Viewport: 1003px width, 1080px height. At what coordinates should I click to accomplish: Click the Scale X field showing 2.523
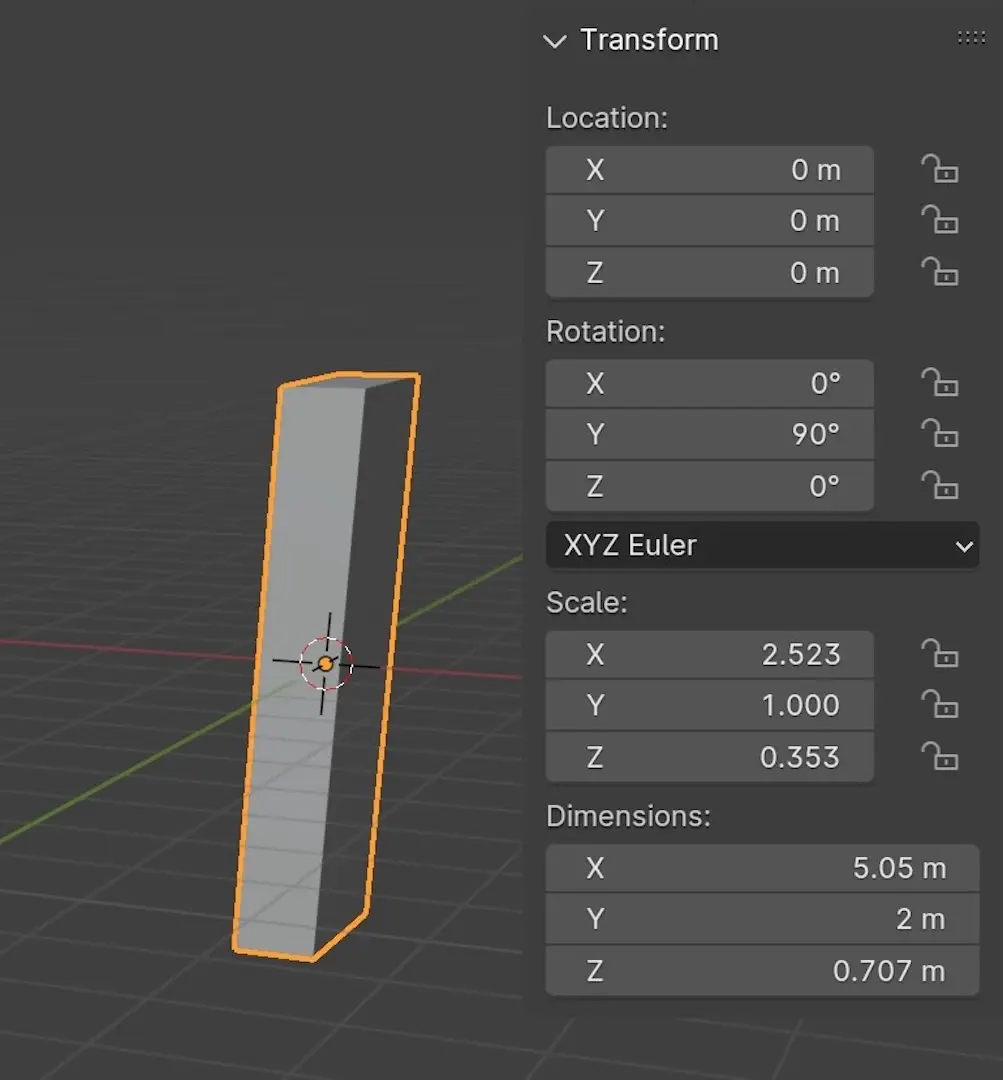(709, 655)
